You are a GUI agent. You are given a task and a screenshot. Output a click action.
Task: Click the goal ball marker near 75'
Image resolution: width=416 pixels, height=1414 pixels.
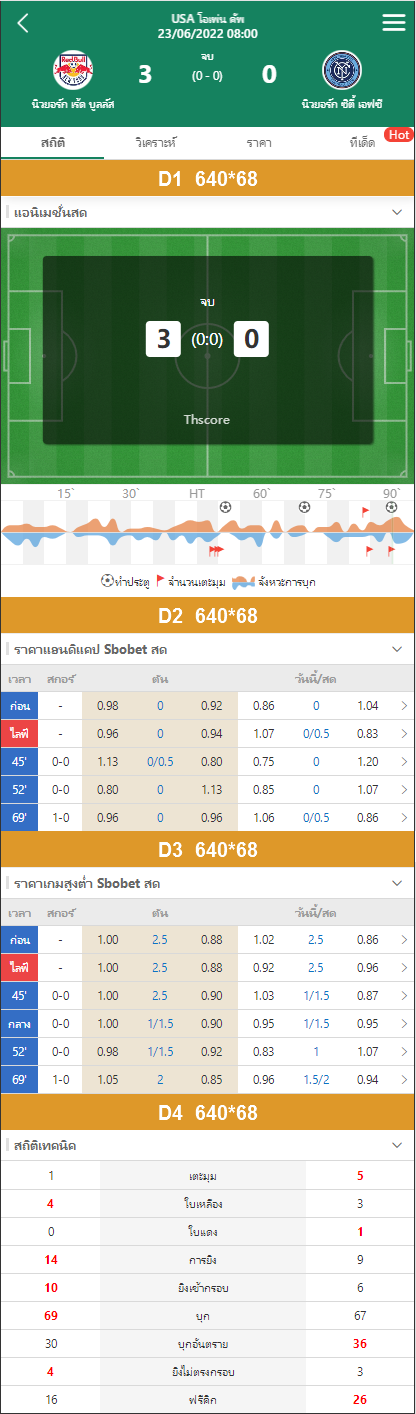pos(305,507)
